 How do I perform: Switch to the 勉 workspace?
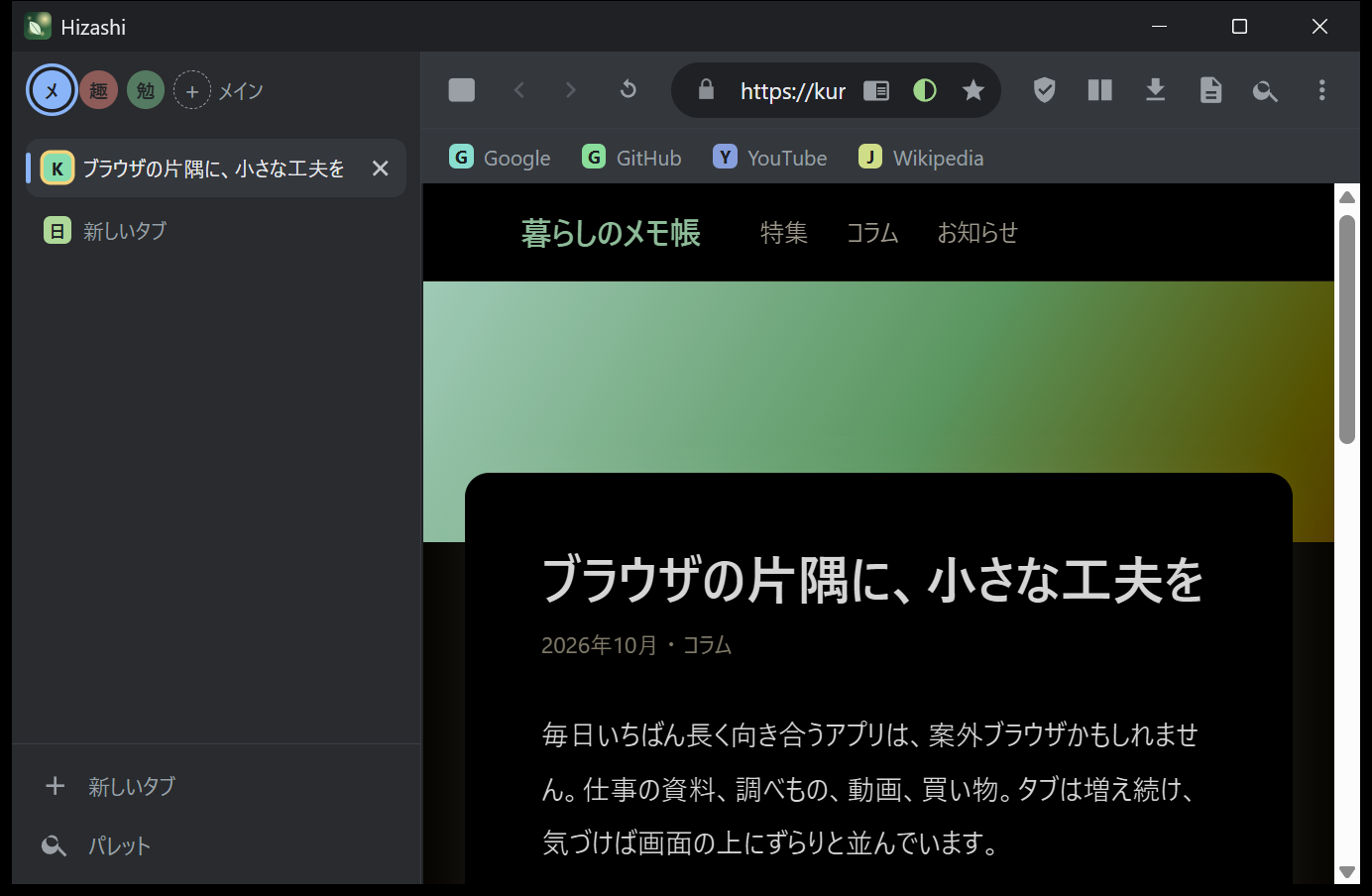(146, 90)
